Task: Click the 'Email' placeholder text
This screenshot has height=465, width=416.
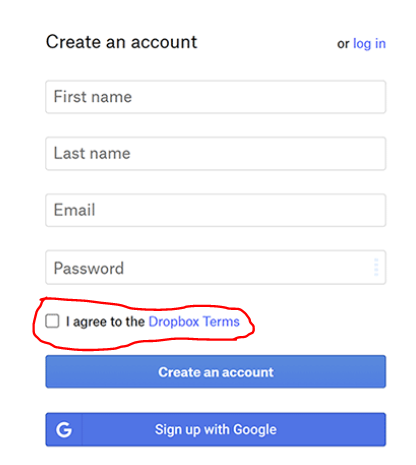Action: (x=75, y=210)
